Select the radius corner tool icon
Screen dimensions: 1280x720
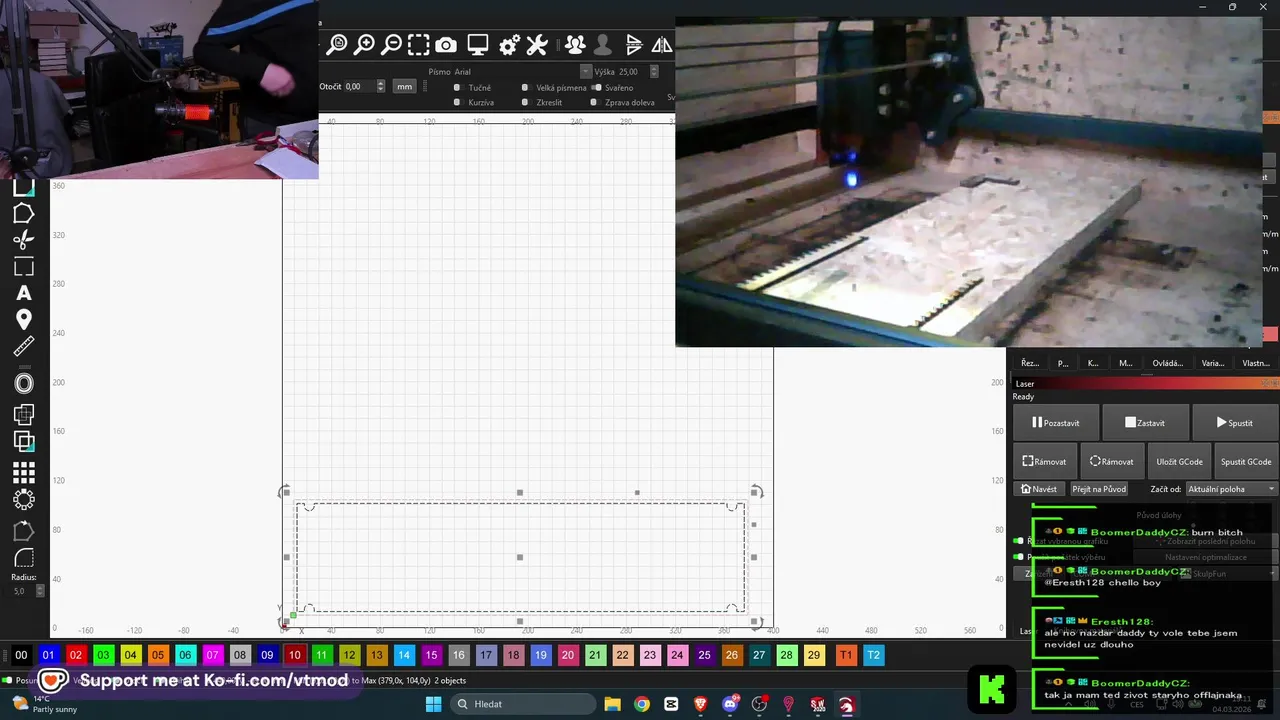pyautogui.click(x=24, y=558)
